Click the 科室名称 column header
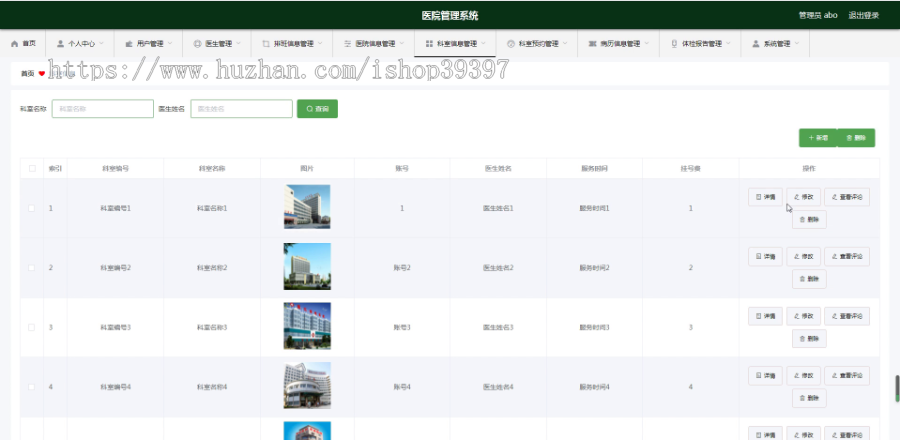The height and width of the screenshot is (440, 900). pyautogui.click(x=212, y=169)
